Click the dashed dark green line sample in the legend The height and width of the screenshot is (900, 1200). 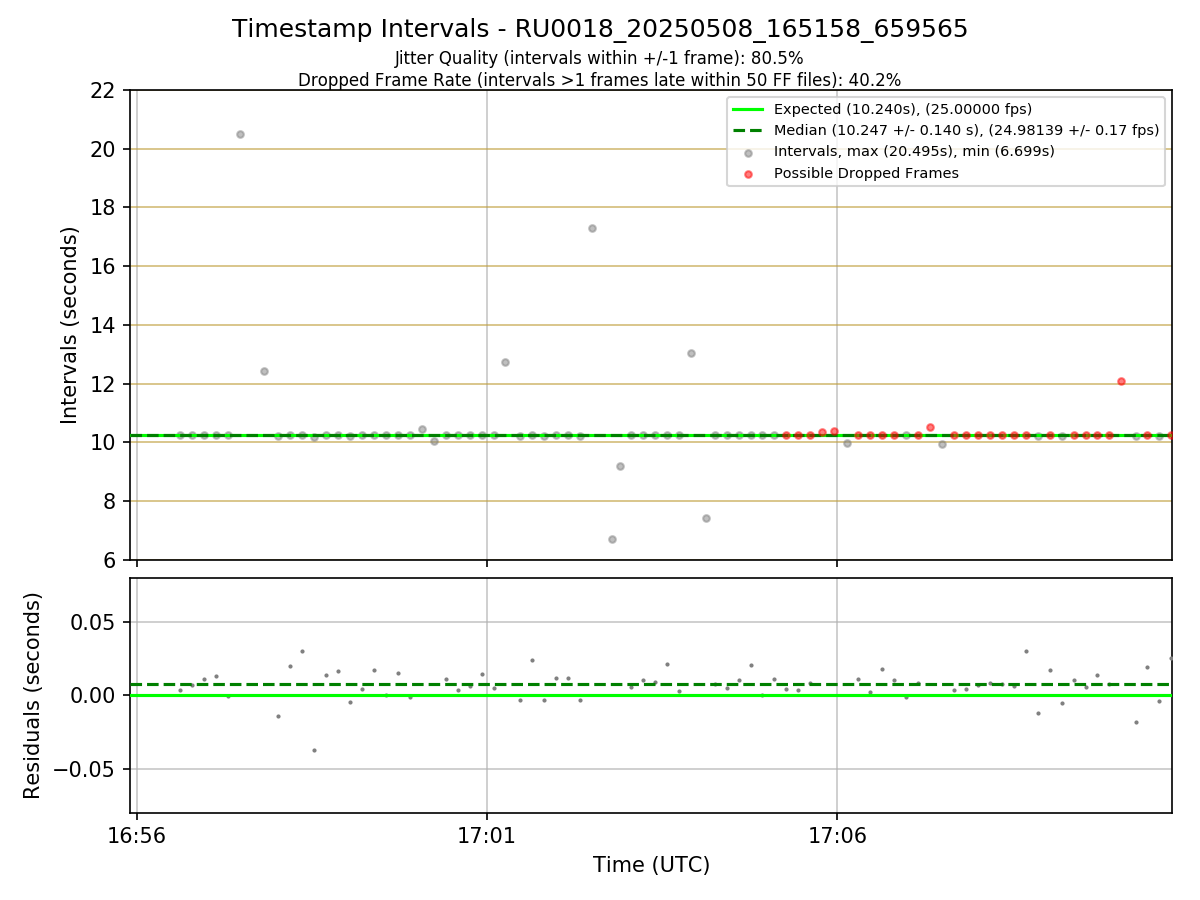pyautogui.click(x=748, y=130)
